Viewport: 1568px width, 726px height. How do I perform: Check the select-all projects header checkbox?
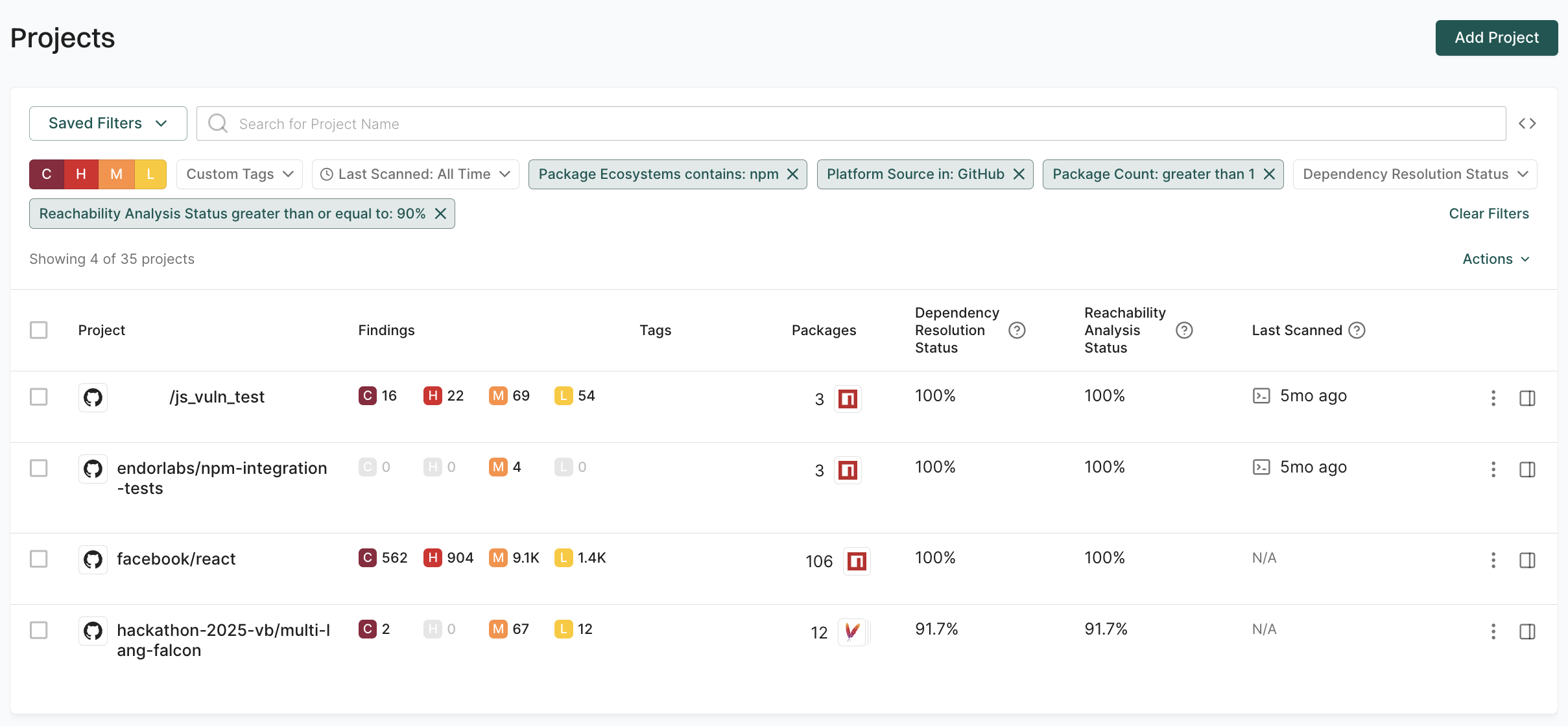(39, 330)
